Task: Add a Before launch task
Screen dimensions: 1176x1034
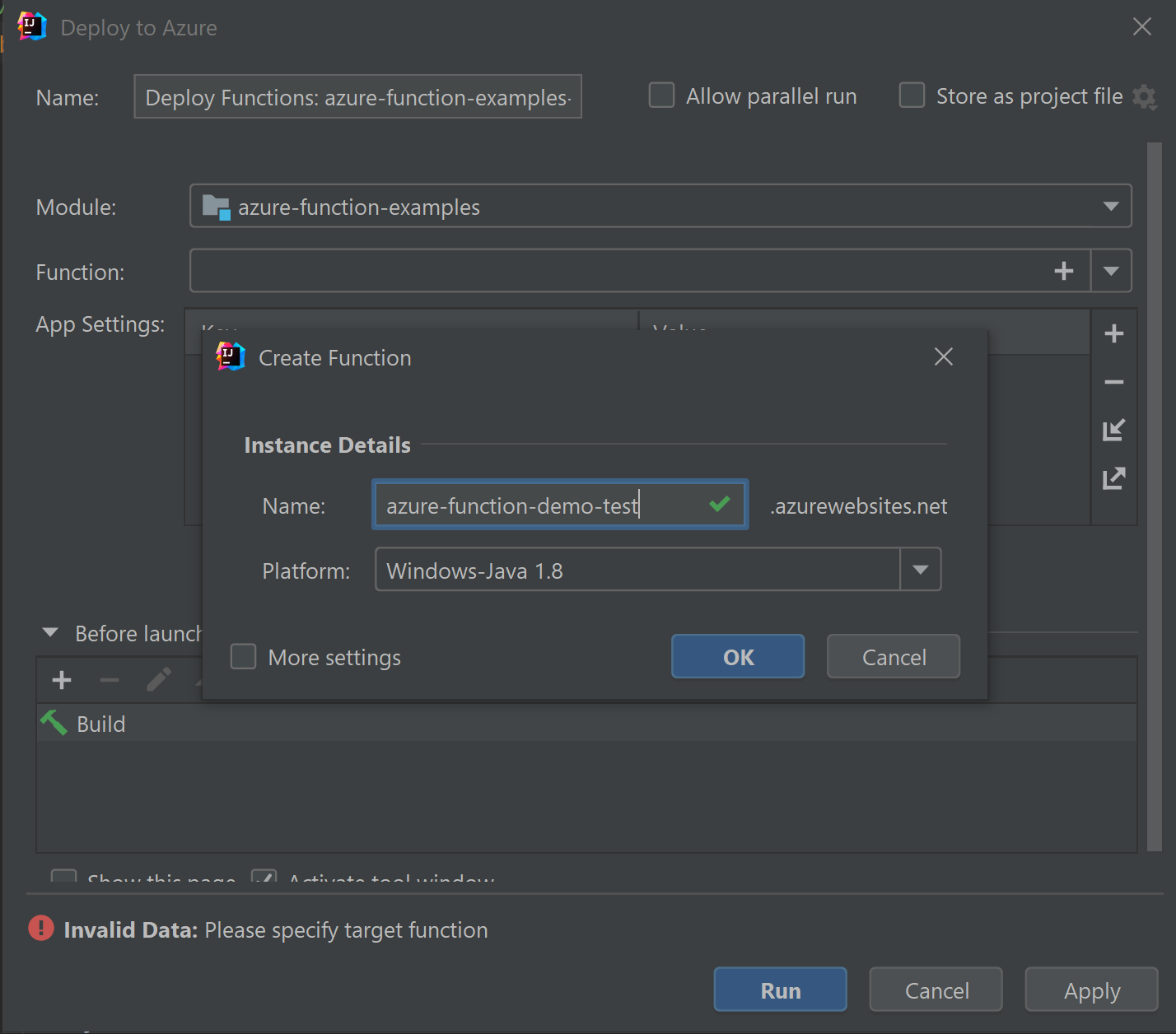Action: point(62,680)
